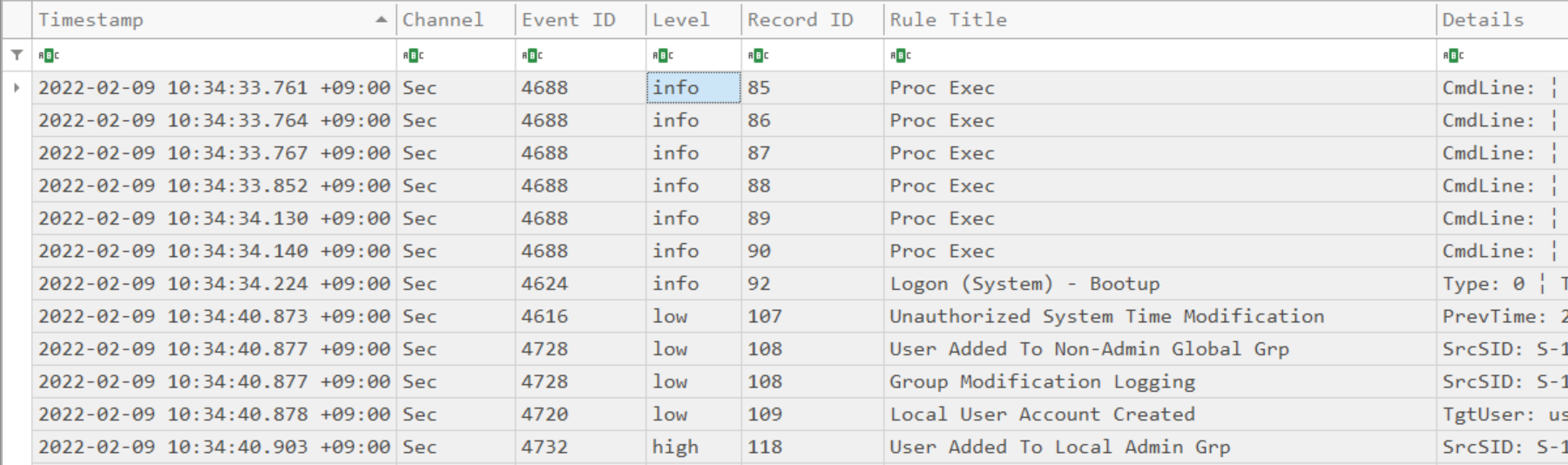Open the Channel filter condition ABC icon
1568x465 pixels.
[413, 56]
